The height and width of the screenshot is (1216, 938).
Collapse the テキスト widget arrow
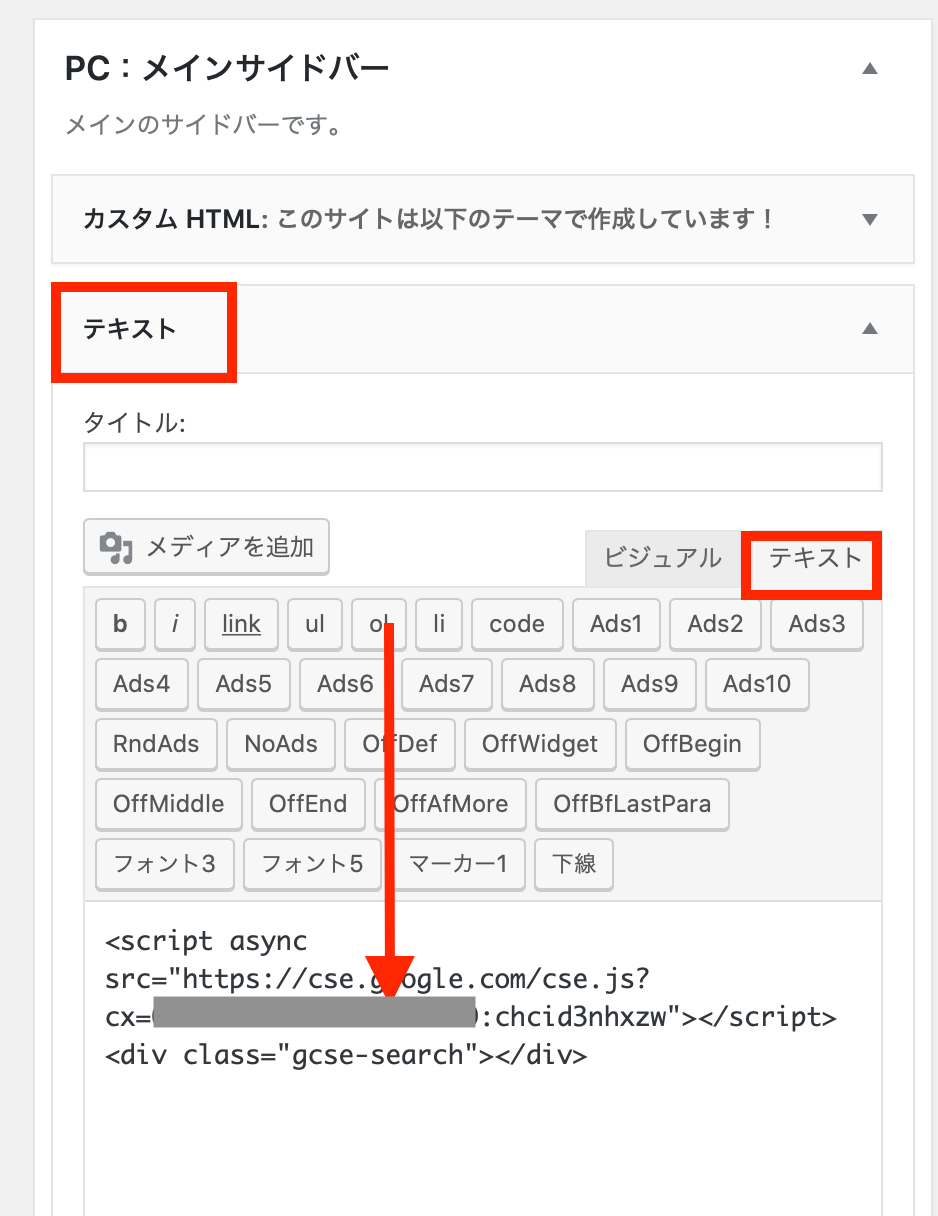870,328
